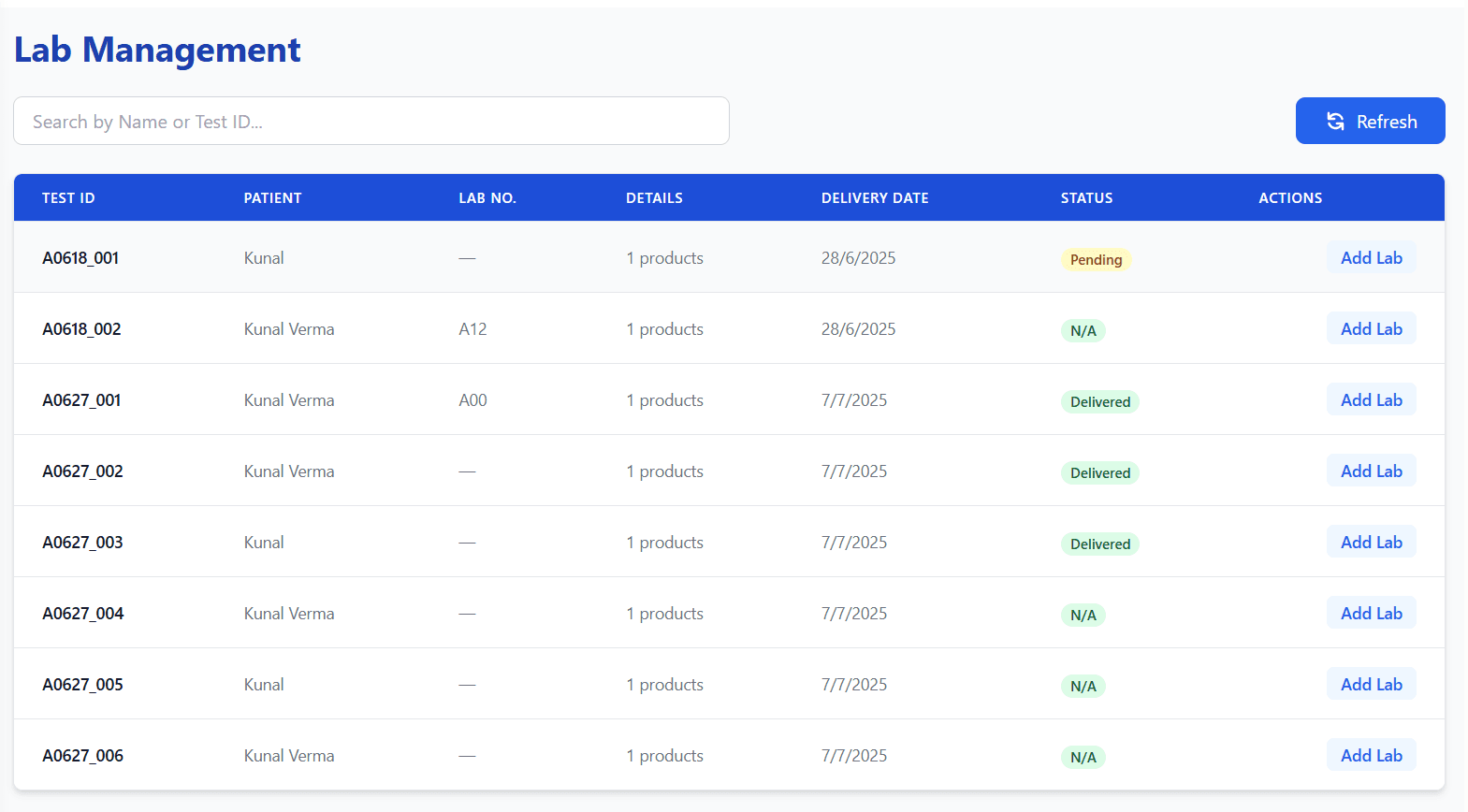Click the Pending status badge
This screenshot has width=1468, height=812.
coord(1096,260)
